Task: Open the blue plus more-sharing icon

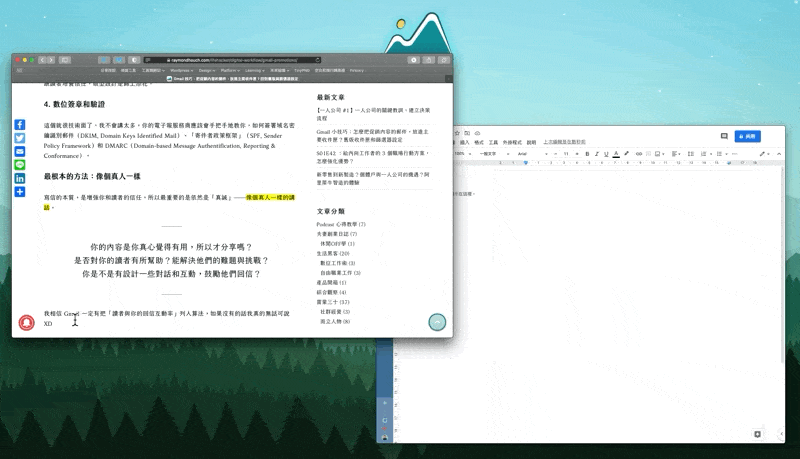Action: [19, 192]
